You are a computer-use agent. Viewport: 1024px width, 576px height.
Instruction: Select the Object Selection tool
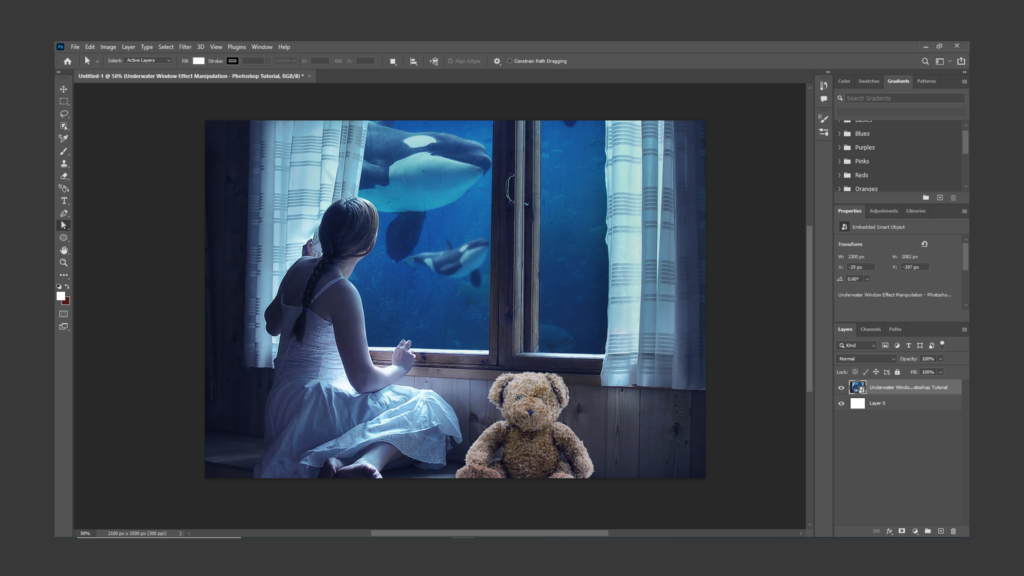coord(63,126)
